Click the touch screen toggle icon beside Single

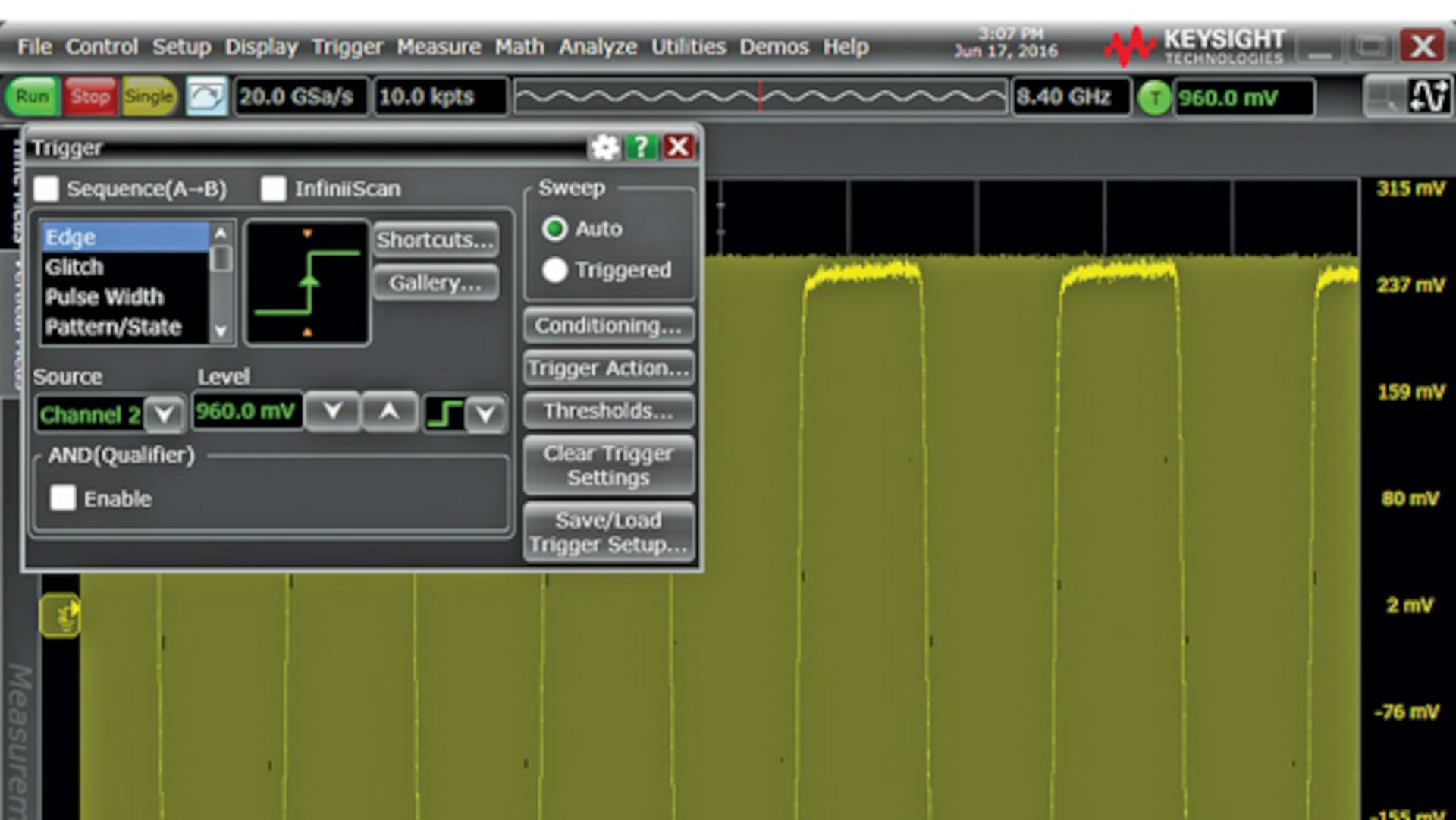(x=206, y=96)
